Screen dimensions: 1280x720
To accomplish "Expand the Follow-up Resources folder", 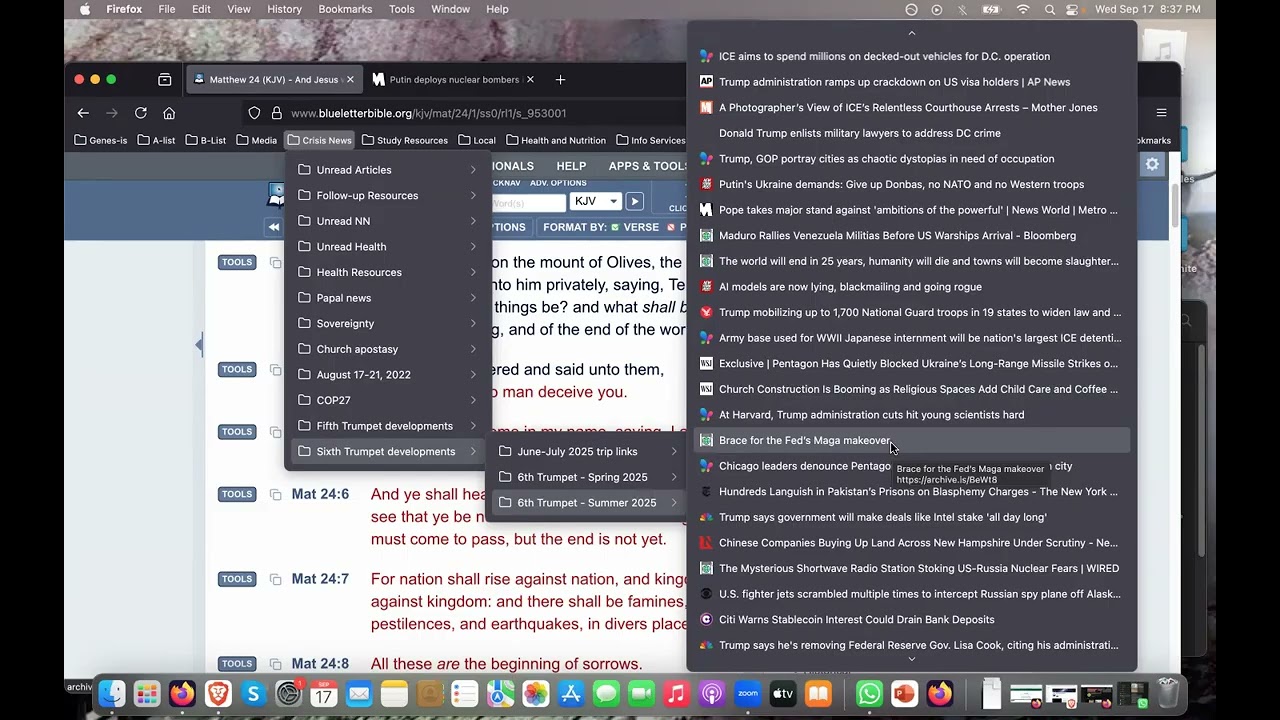I will 388,195.
